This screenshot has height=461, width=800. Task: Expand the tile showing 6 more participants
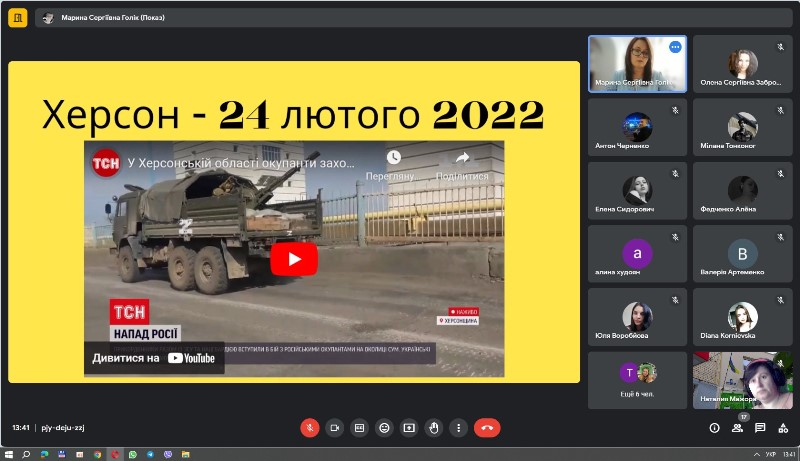(637, 380)
